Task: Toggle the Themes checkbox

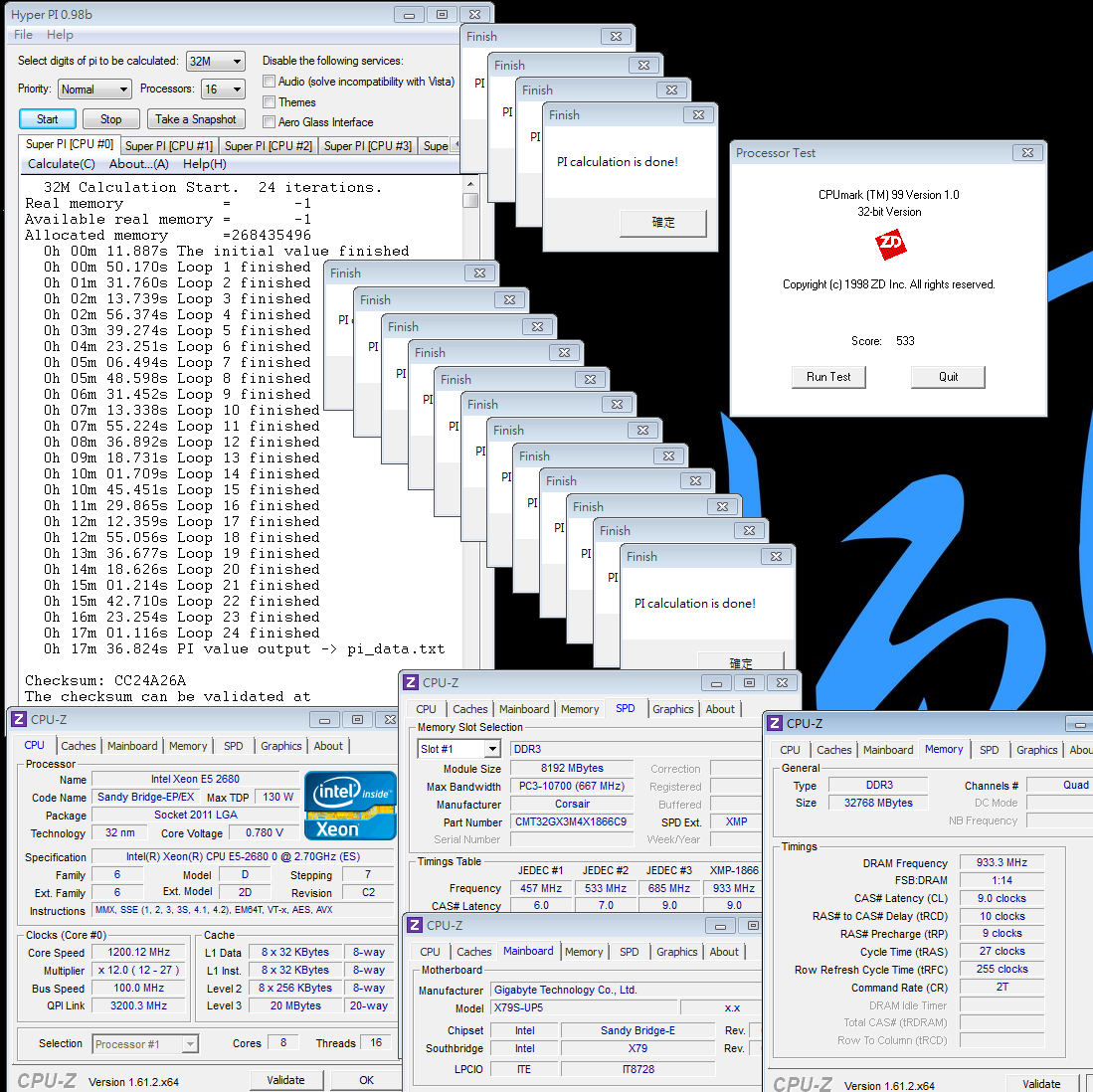Action: coord(270,101)
